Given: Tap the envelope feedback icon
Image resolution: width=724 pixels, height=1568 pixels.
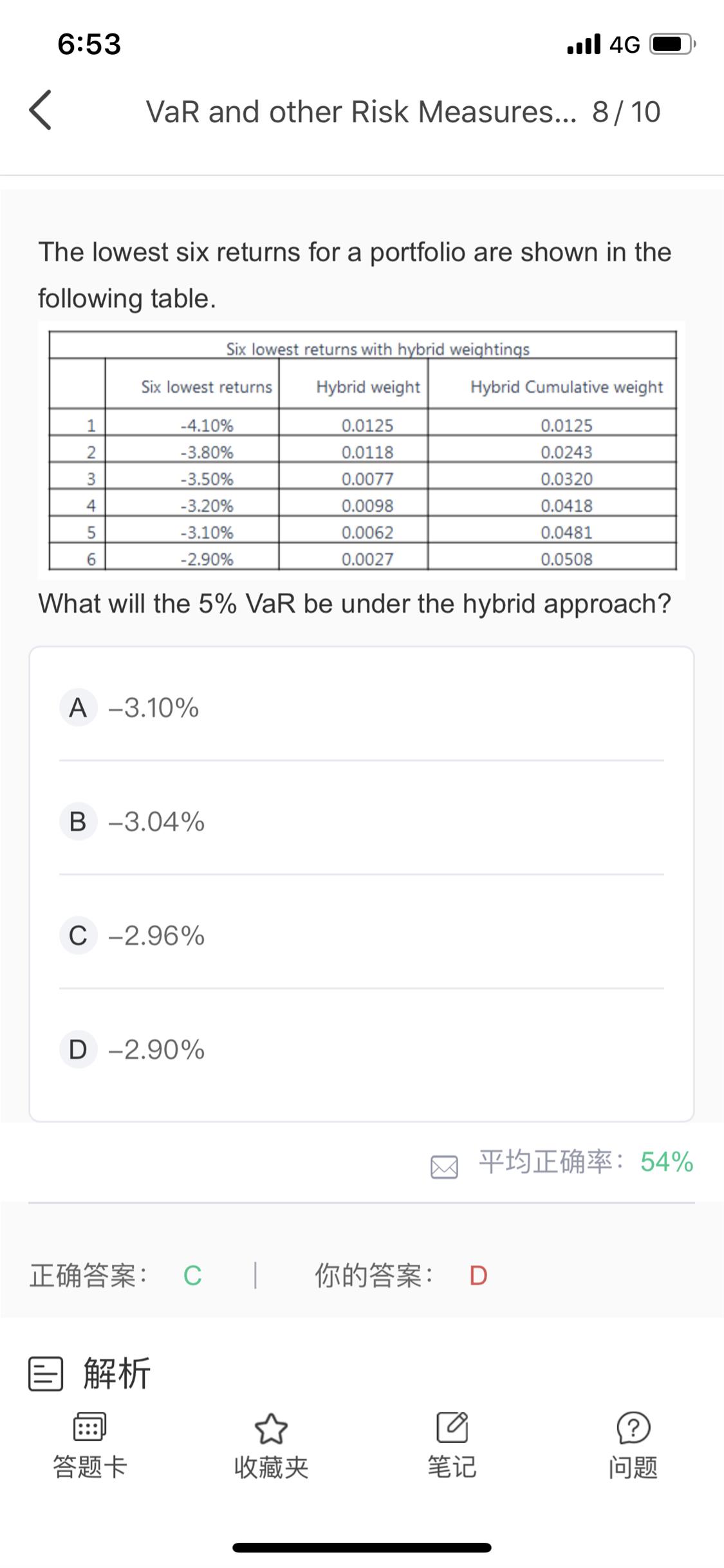Looking at the screenshot, I should 444,1166.
